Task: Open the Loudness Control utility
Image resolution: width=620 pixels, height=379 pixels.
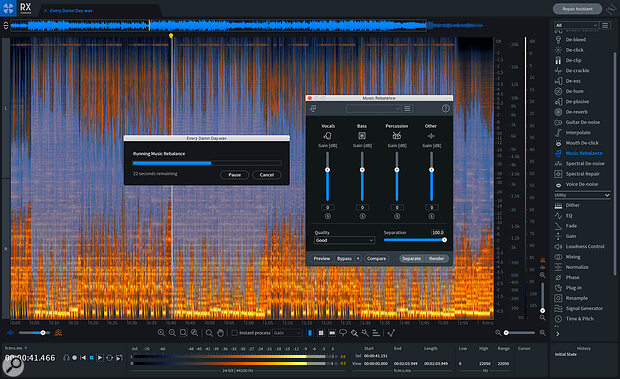Action: click(580, 246)
